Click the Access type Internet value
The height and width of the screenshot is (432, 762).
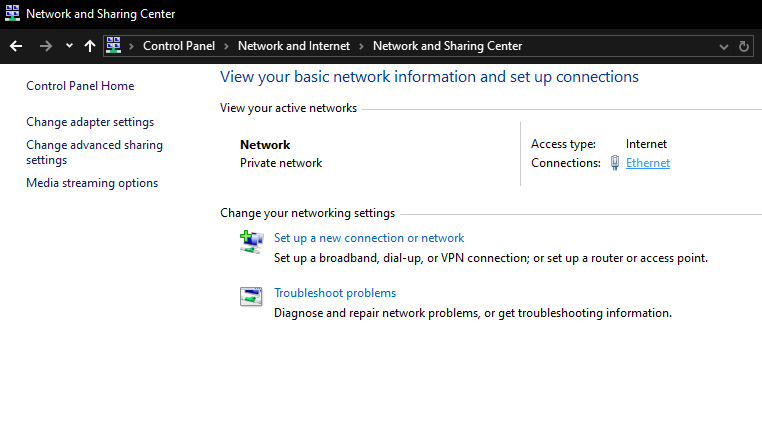click(646, 144)
